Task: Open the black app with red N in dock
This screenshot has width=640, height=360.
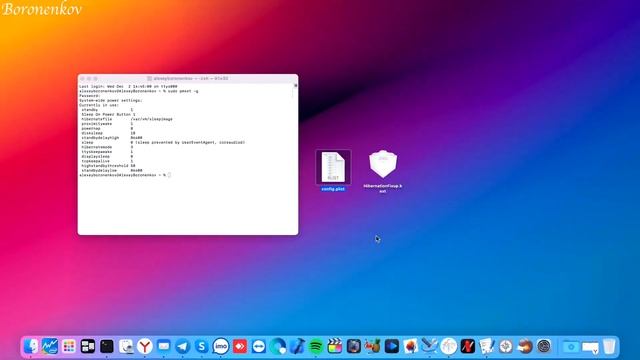Action: 468,346
